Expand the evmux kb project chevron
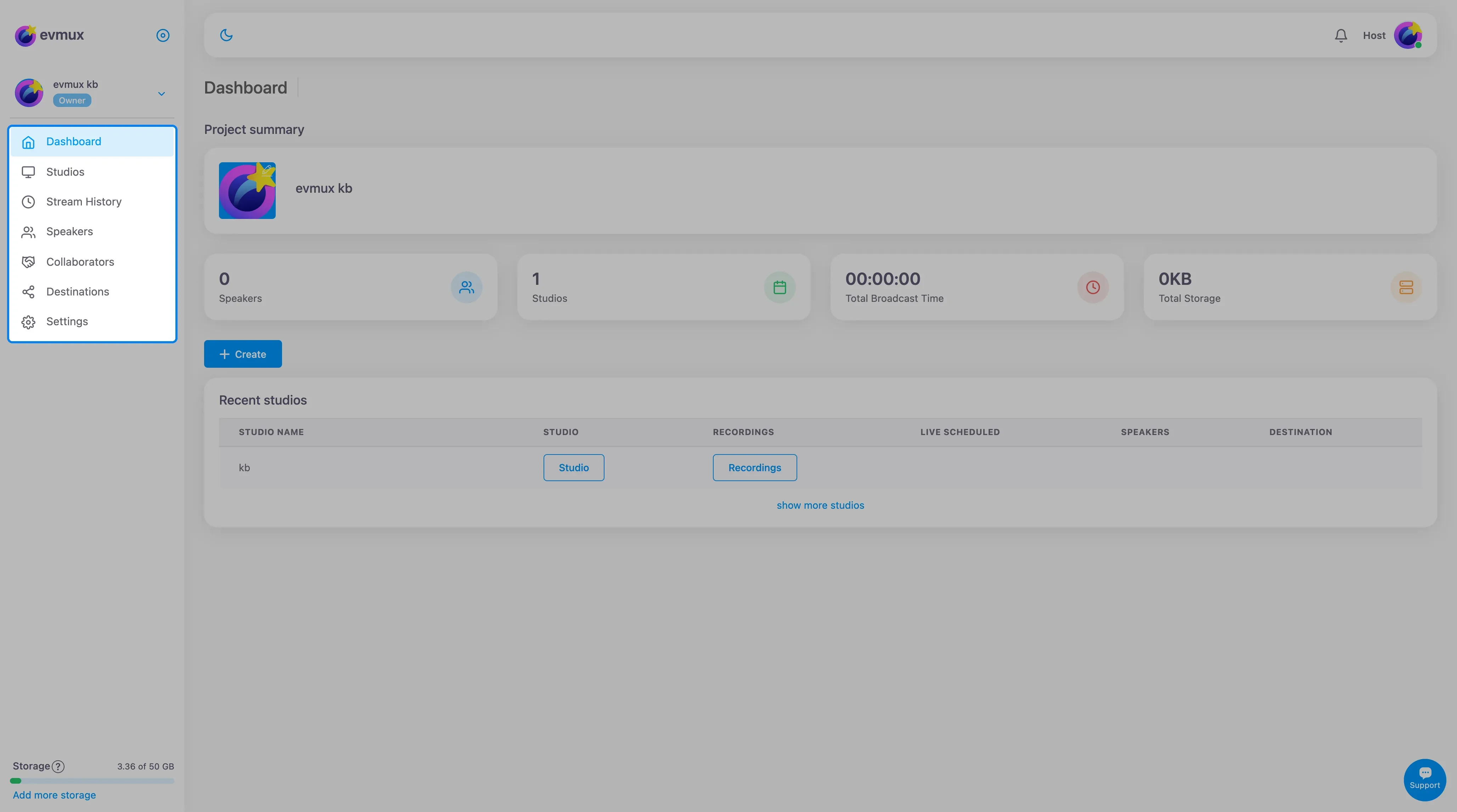Image resolution: width=1457 pixels, height=812 pixels. point(161,93)
